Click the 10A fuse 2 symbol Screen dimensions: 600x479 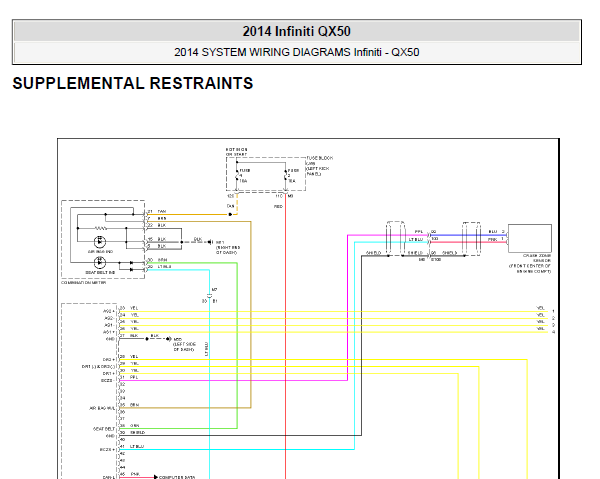coord(285,176)
